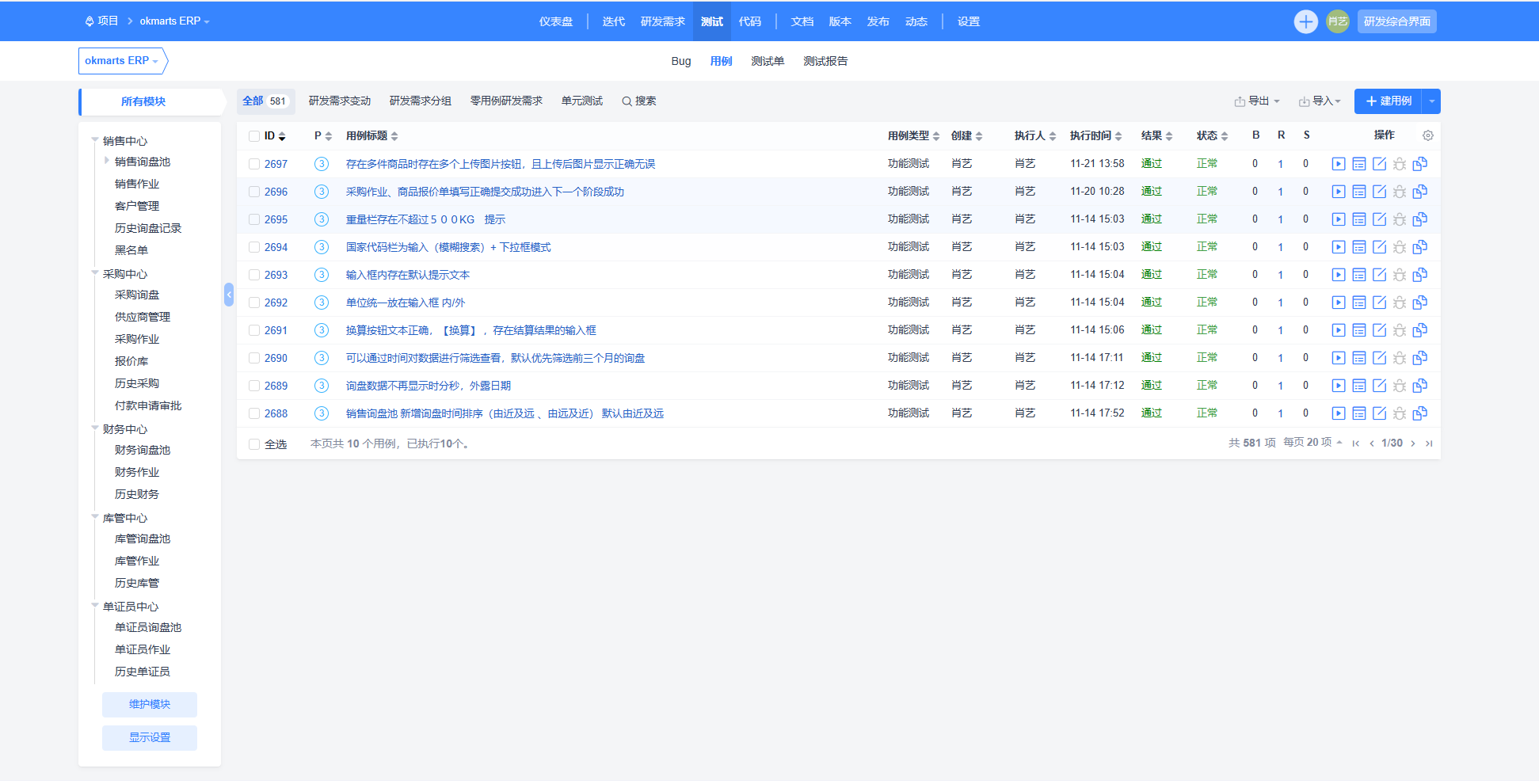This screenshot has width=1539, height=784.
Task: Go to first page of pagination
Action: click(x=1356, y=443)
